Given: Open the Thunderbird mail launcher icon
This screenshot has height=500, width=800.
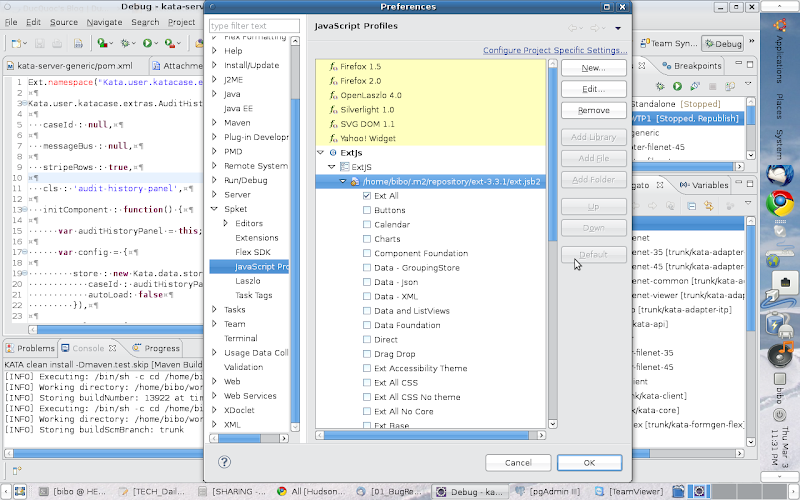Looking at the screenshot, I should (779, 173).
